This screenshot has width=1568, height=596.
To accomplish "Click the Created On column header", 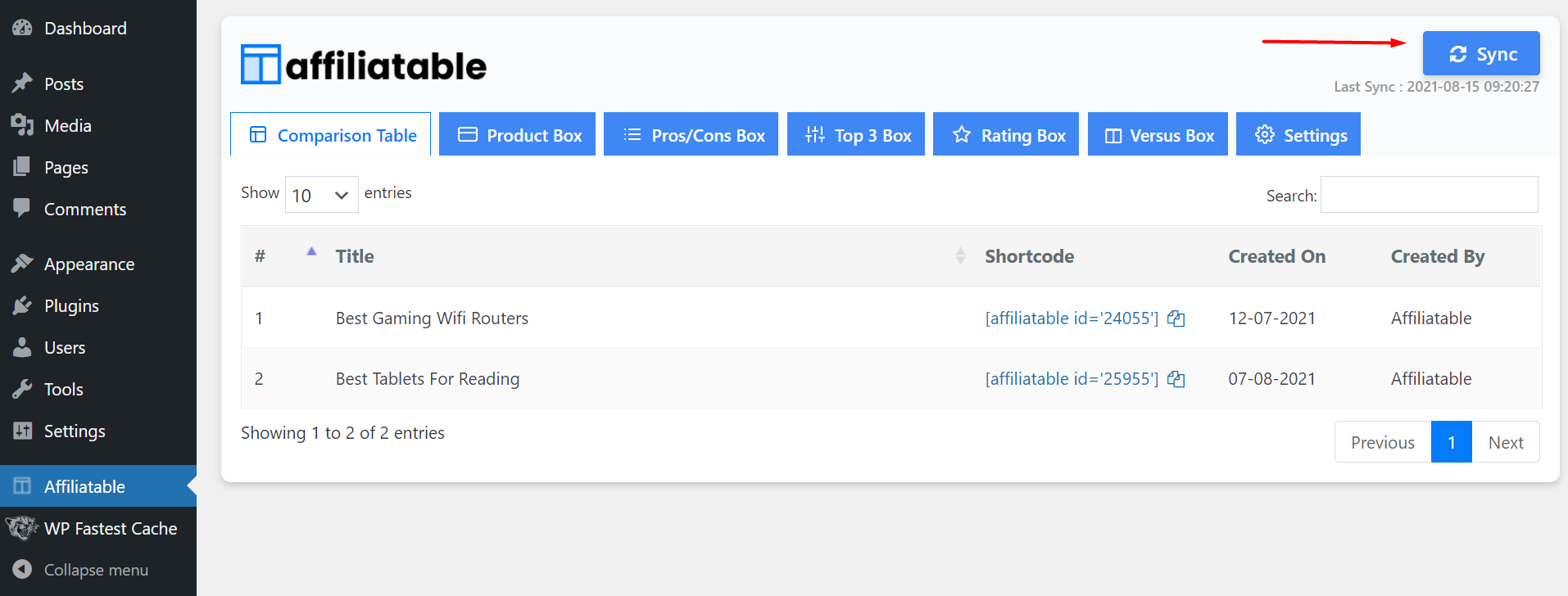I will 1276,256.
